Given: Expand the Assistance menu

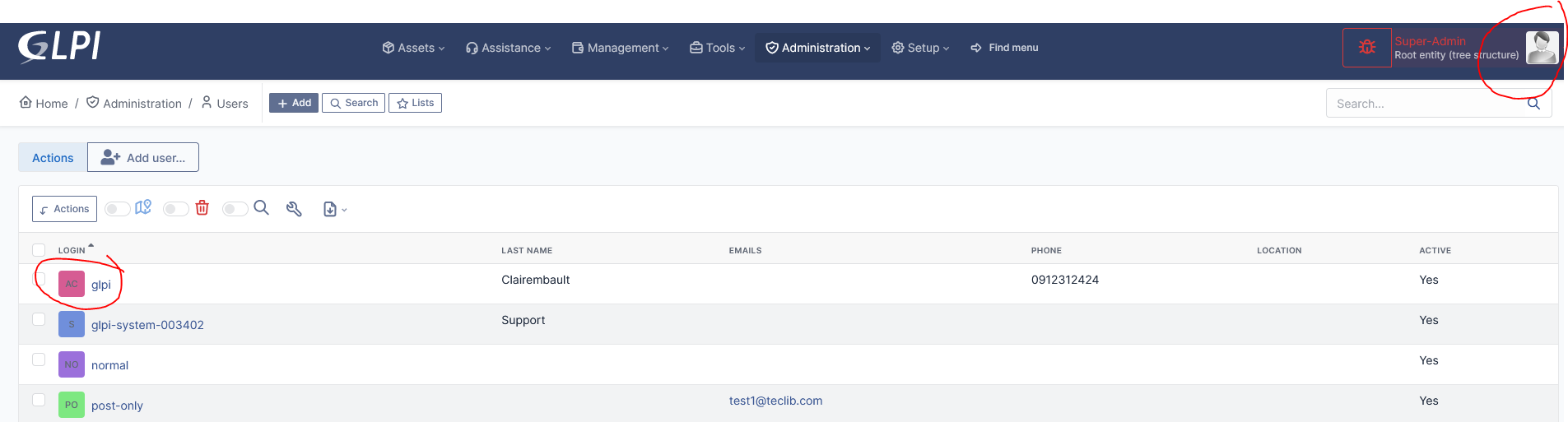Looking at the screenshot, I should pyautogui.click(x=508, y=48).
